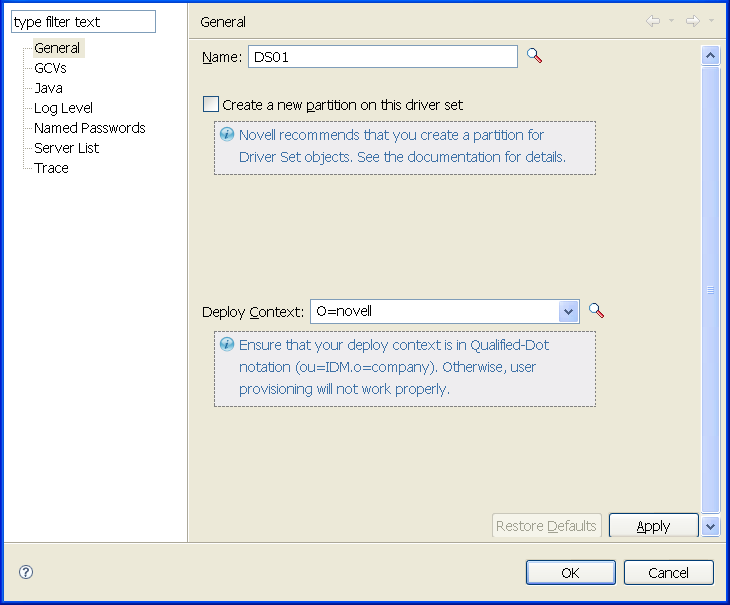Viewport: 730px width, 605px height.
Task: Click the Novell recommends partition note text
Action: click(x=402, y=146)
